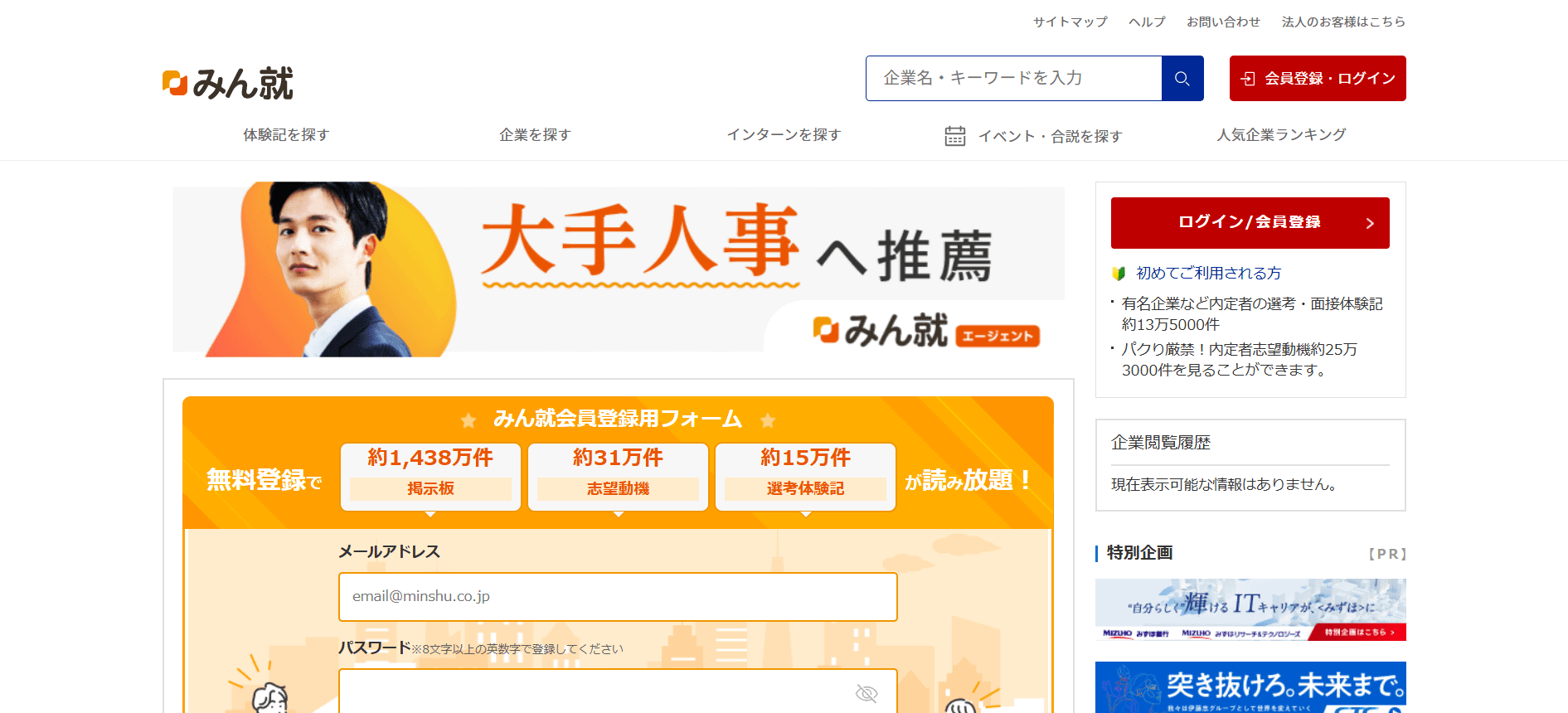The height and width of the screenshot is (713, 1568).
Task: Focus the パスワード input field
Action: tap(618, 691)
